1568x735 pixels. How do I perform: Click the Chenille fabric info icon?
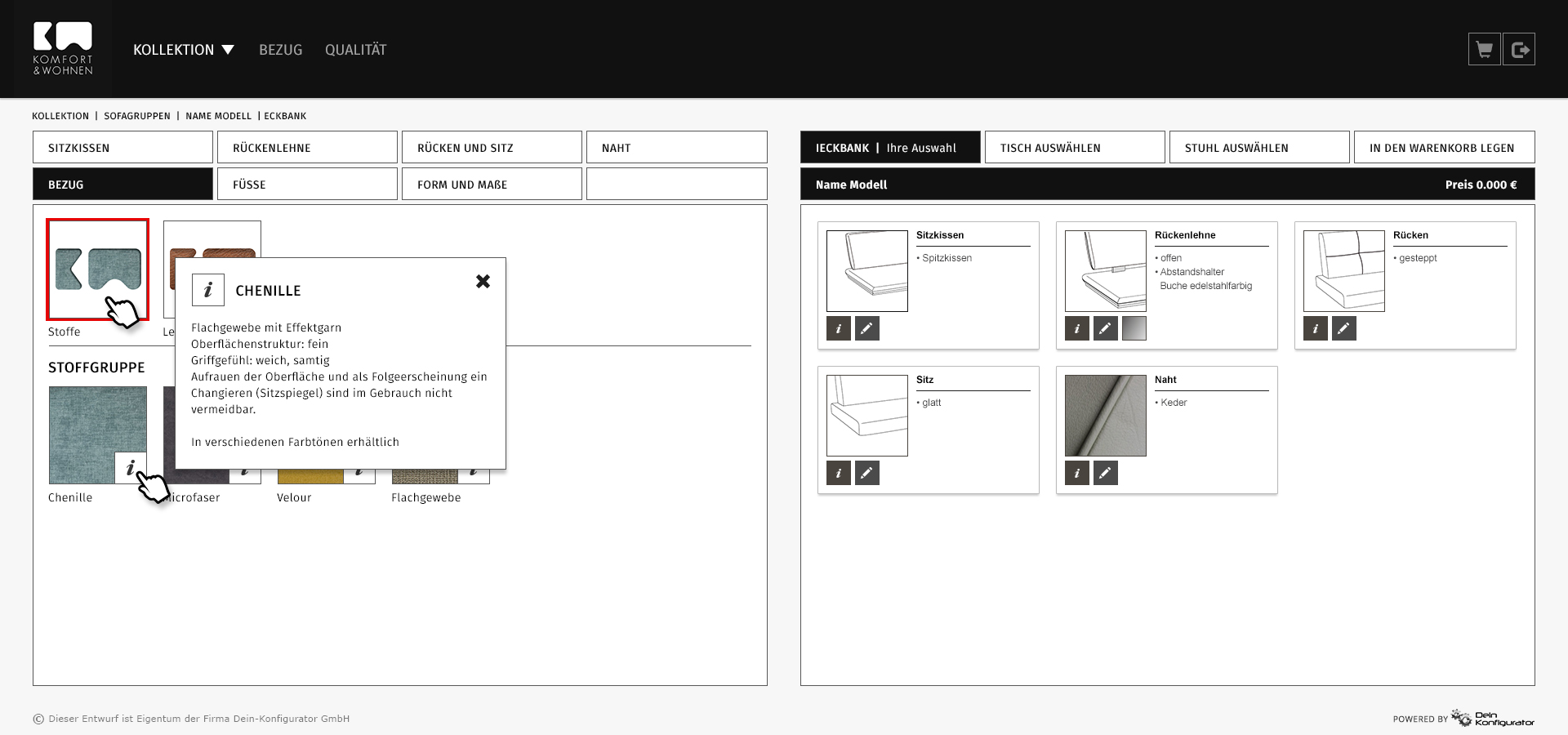click(x=130, y=467)
